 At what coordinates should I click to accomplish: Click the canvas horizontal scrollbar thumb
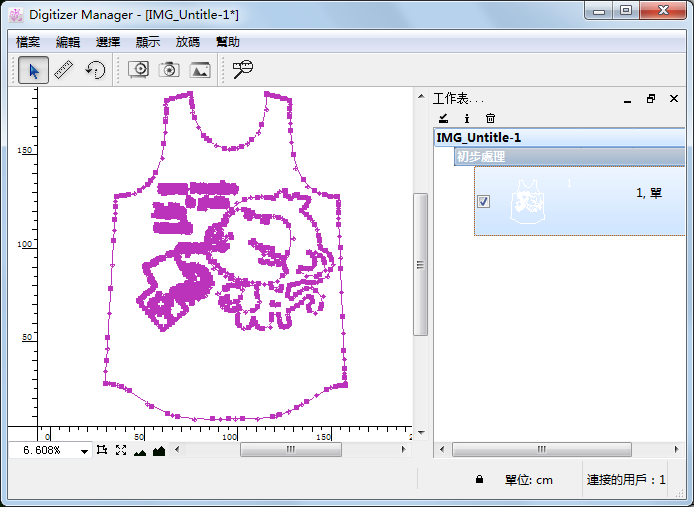click(291, 449)
